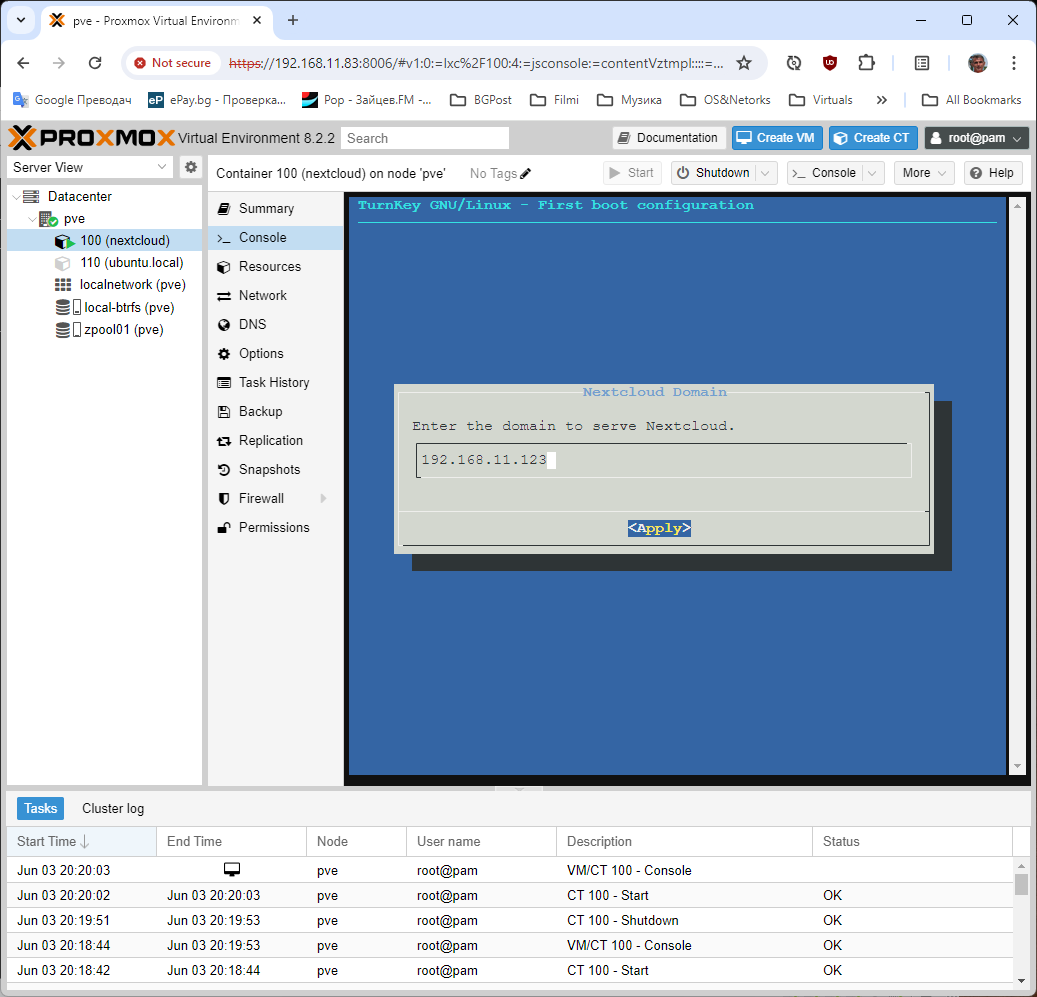Select Resources in the container menu
The image size is (1037, 997).
coord(276,266)
